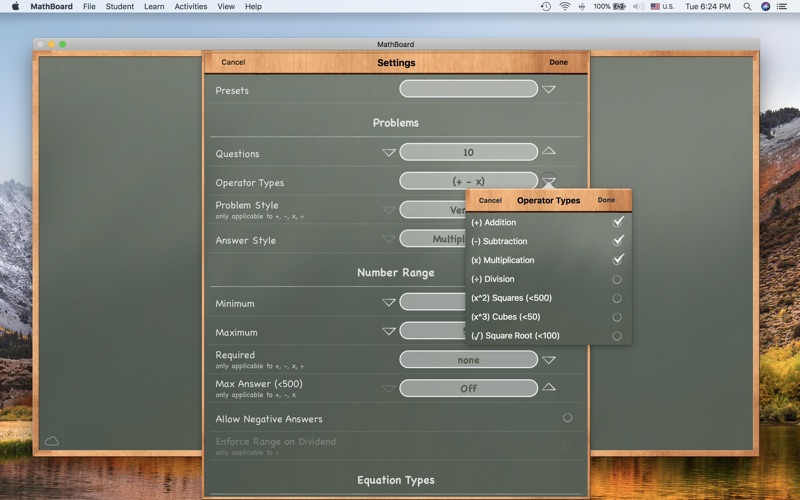Decrease the Questions count with down arrow

pos(389,153)
